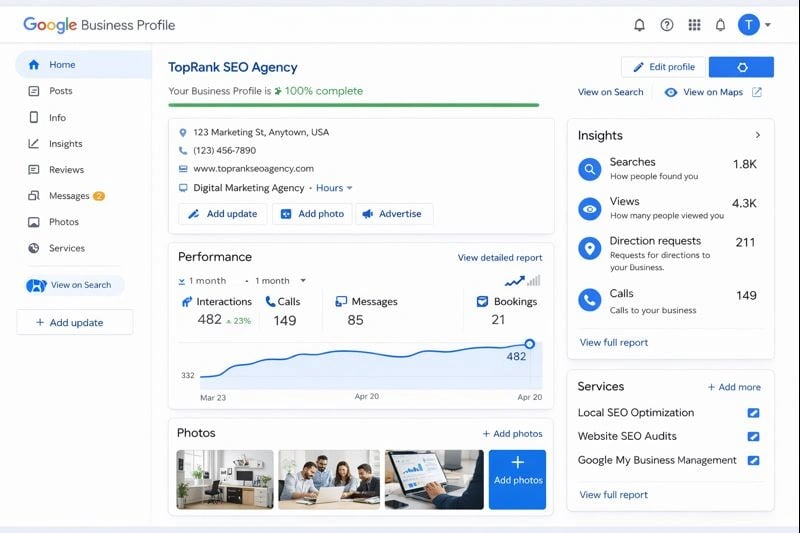The height and width of the screenshot is (533, 800).
Task: Click external link icon after View on Maps
Action: coord(757,92)
